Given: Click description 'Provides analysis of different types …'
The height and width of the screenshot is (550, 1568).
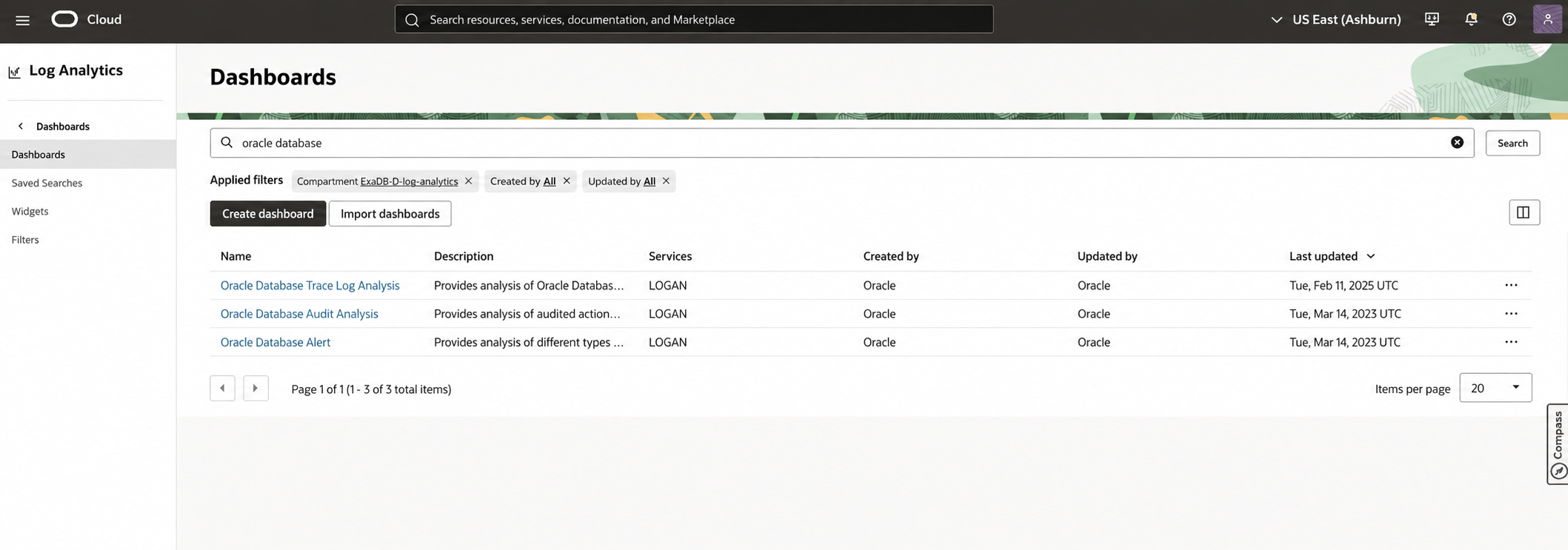Looking at the screenshot, I should pos(529,342).
